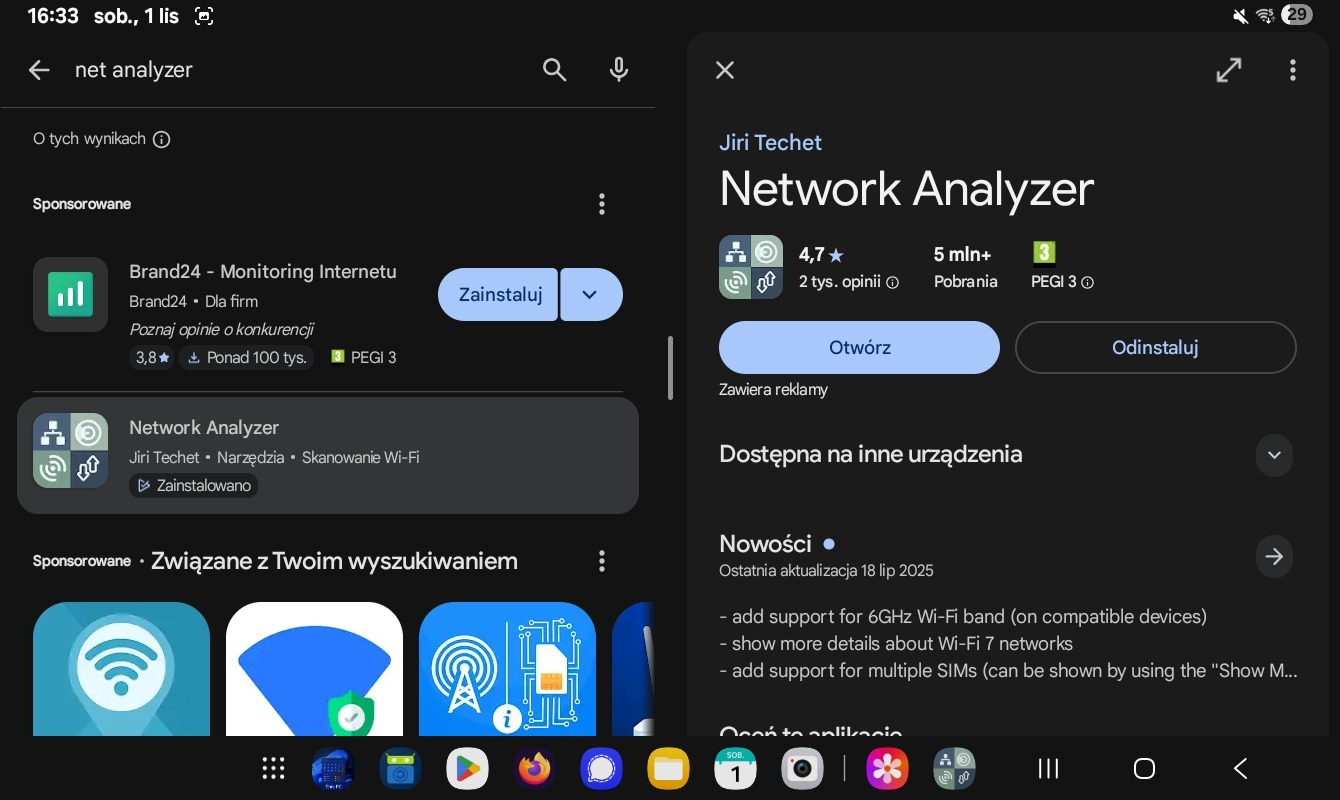Viewport: 1340px width, 800px height.
Task: Tap the magnifying glass search icon
Action: [x=554, y=70]
